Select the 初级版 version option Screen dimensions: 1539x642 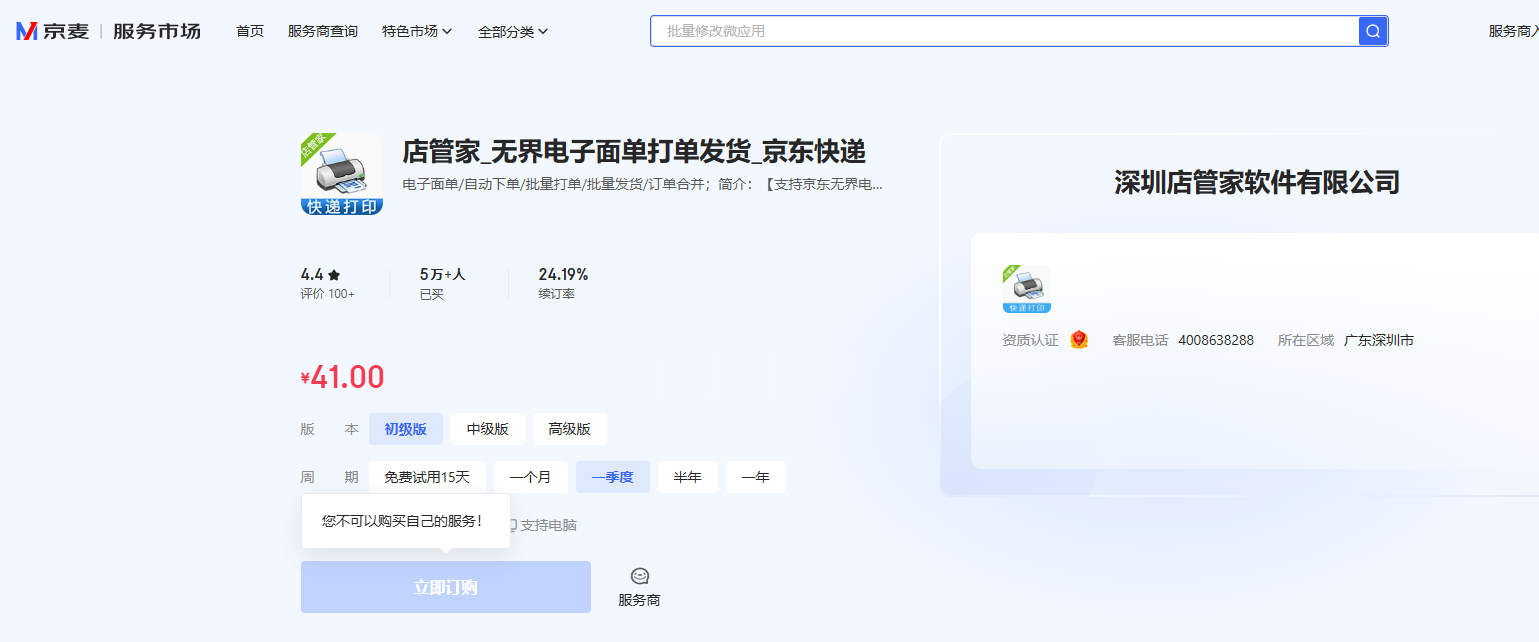[405, 429]
